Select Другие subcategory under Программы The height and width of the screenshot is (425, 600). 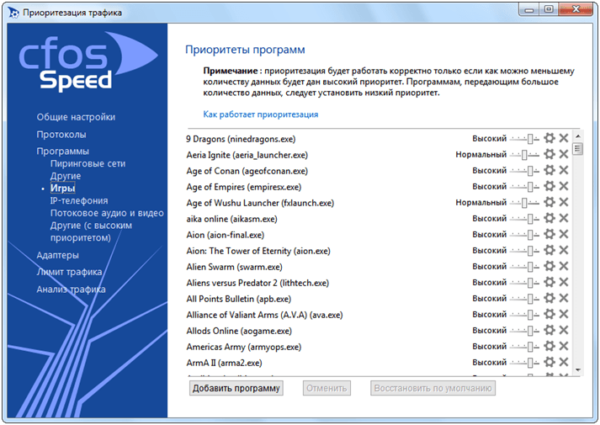[65, 176]
